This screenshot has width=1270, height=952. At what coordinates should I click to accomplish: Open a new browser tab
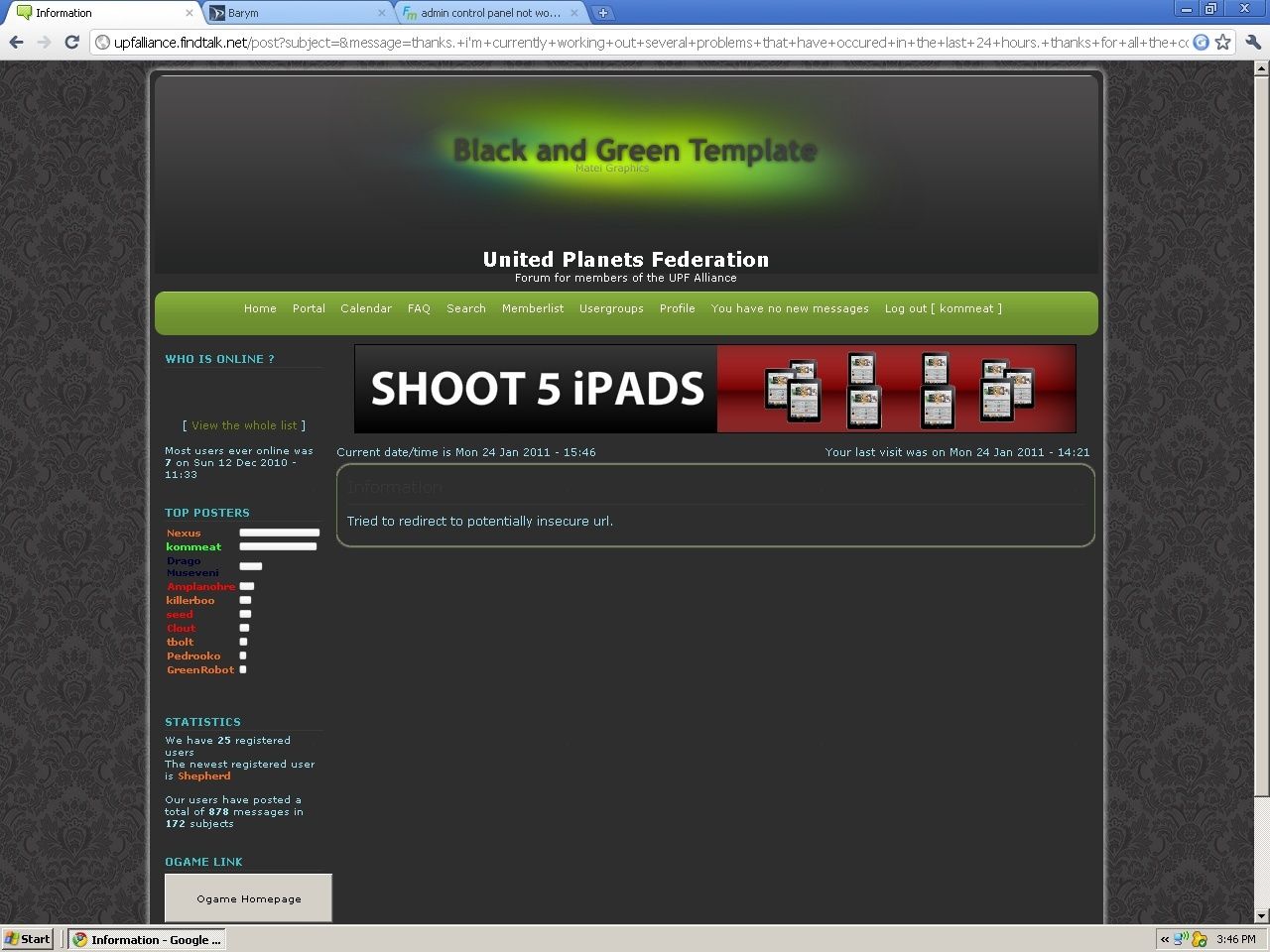(602, 13)
